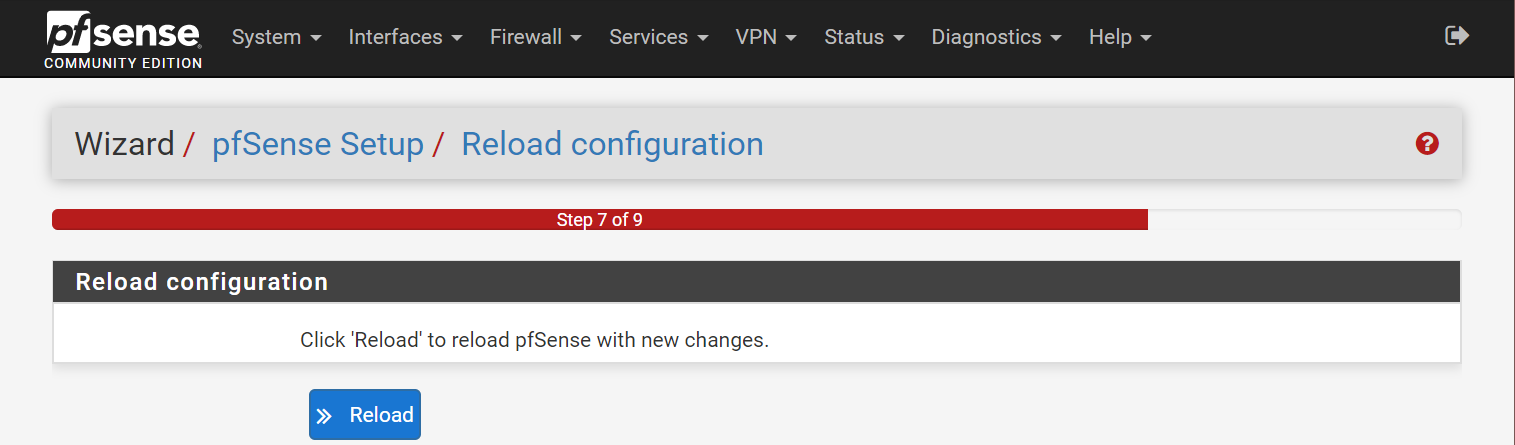This screenshot has width=1515, height=445.
Task: Open the Status menu
Action: [x=864, y=37]
